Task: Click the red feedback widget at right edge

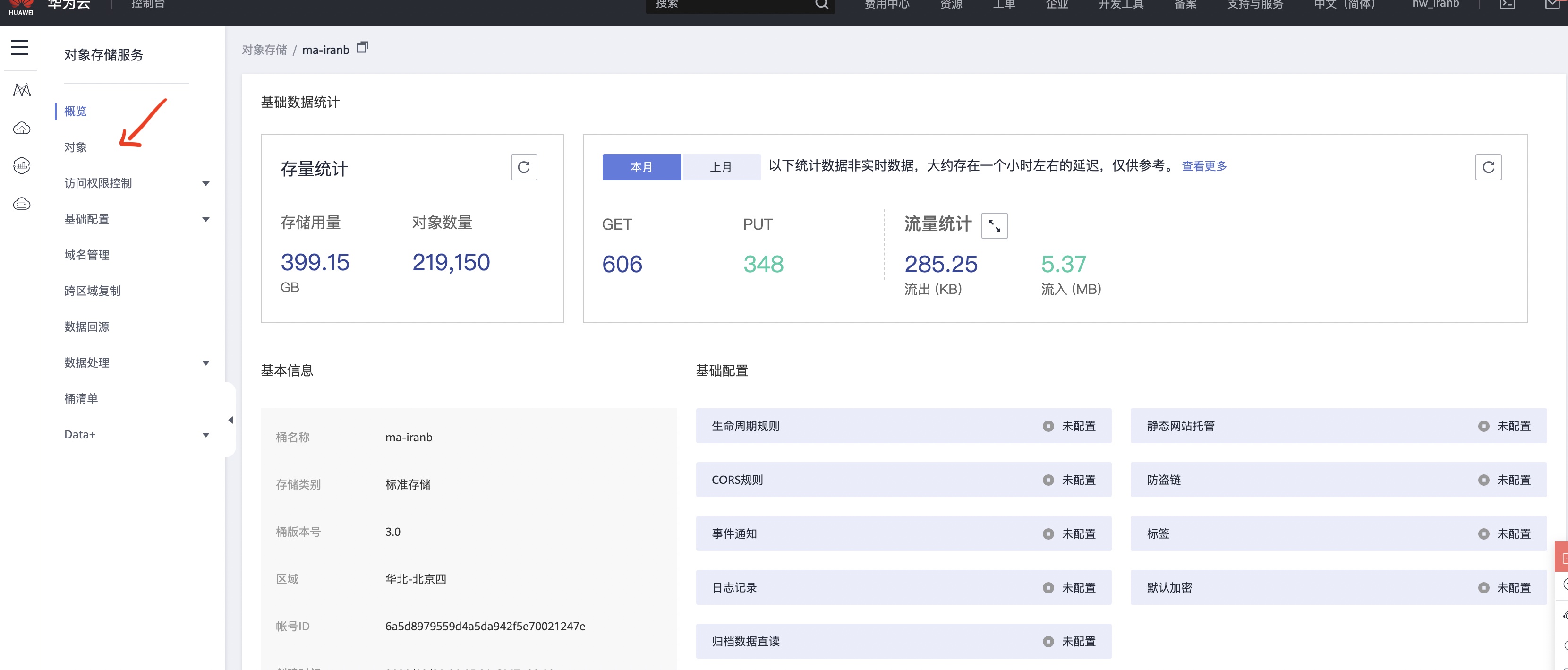Action: pyautogui.click(x=1562, y=557)
